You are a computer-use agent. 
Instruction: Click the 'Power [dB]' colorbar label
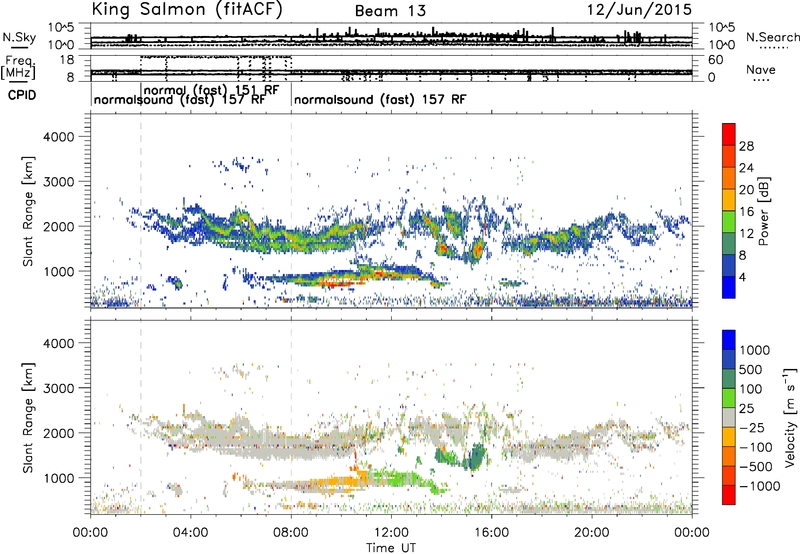click(764, 211)
